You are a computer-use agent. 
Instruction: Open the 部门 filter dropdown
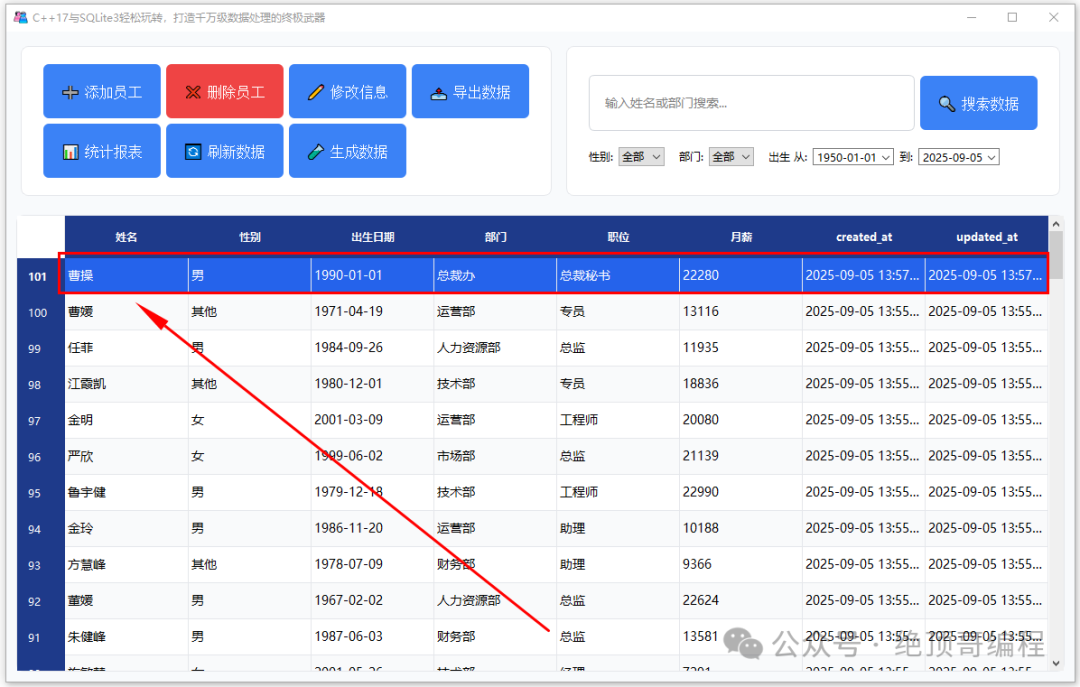(731, 157)
